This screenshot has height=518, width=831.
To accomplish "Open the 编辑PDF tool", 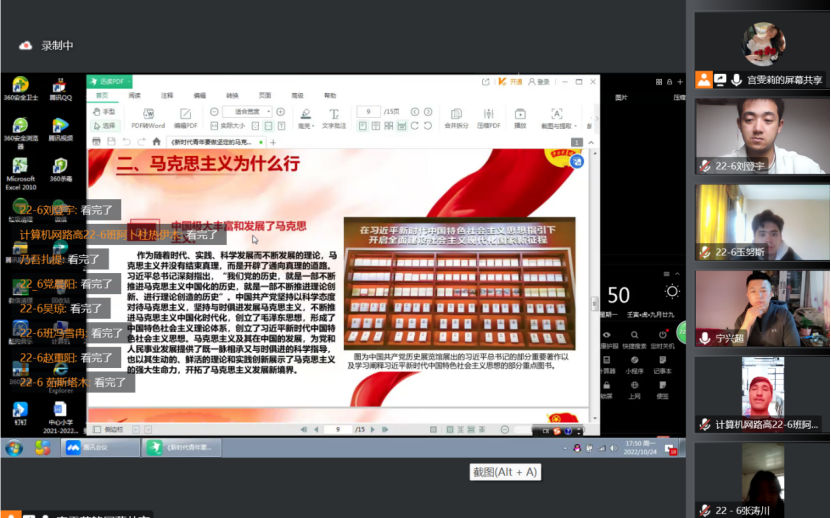I will (x=186, y=117).
